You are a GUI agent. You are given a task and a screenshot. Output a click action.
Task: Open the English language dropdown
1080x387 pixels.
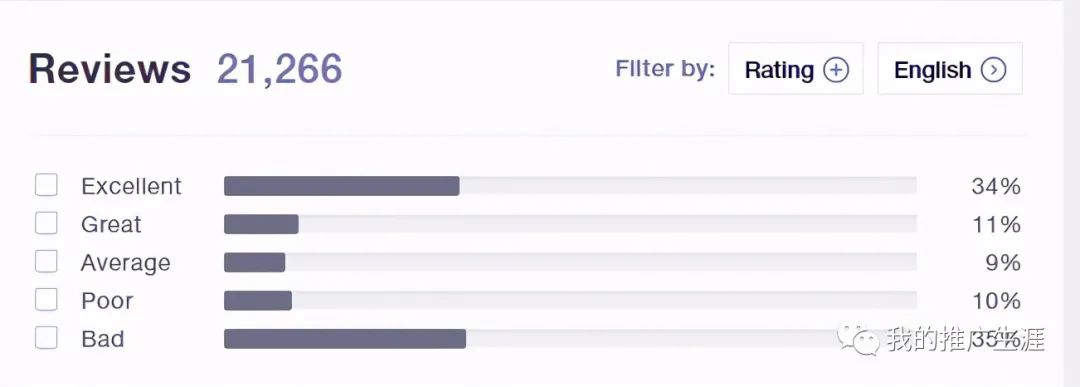[950, 69]
